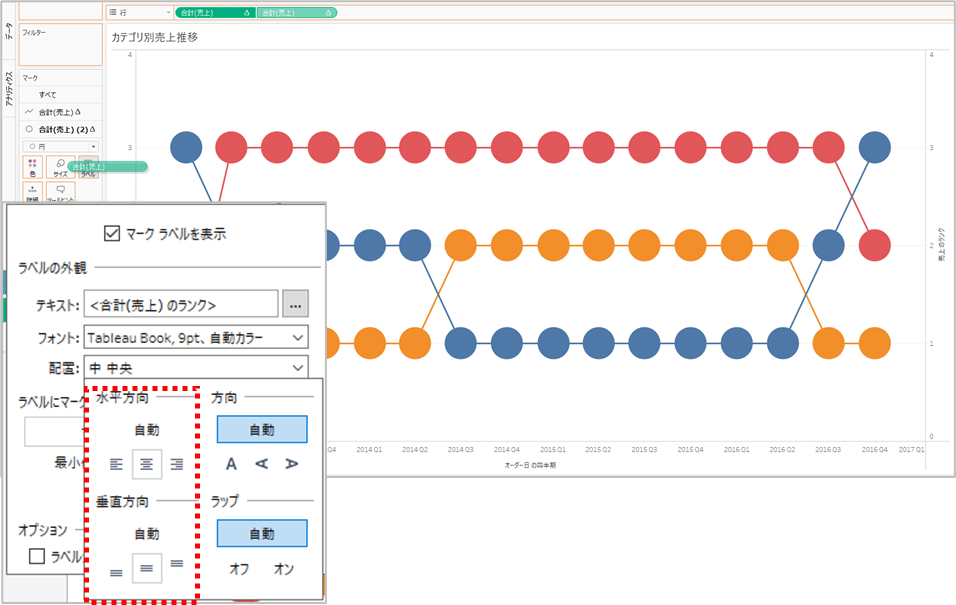Click axis label 2014 Q4

(507, 449)
